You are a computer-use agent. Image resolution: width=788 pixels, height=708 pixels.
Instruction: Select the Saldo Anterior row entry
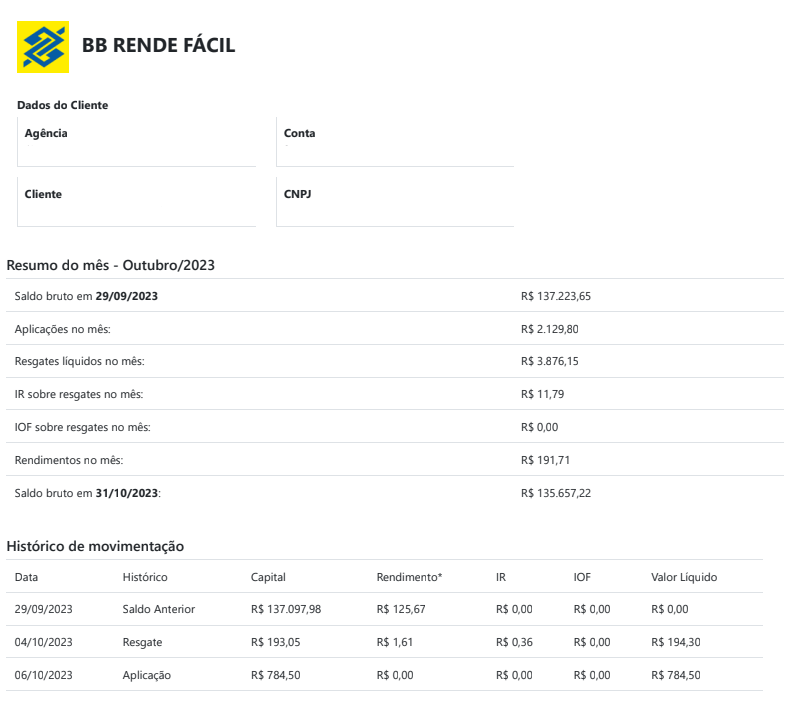(x=384, y=609)
